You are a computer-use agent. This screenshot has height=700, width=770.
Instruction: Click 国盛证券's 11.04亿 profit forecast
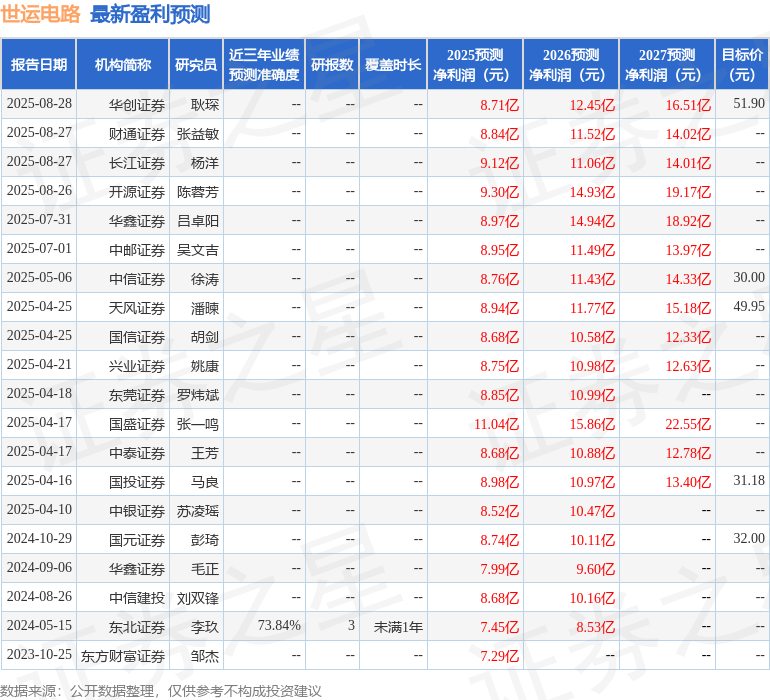point(496,423)
